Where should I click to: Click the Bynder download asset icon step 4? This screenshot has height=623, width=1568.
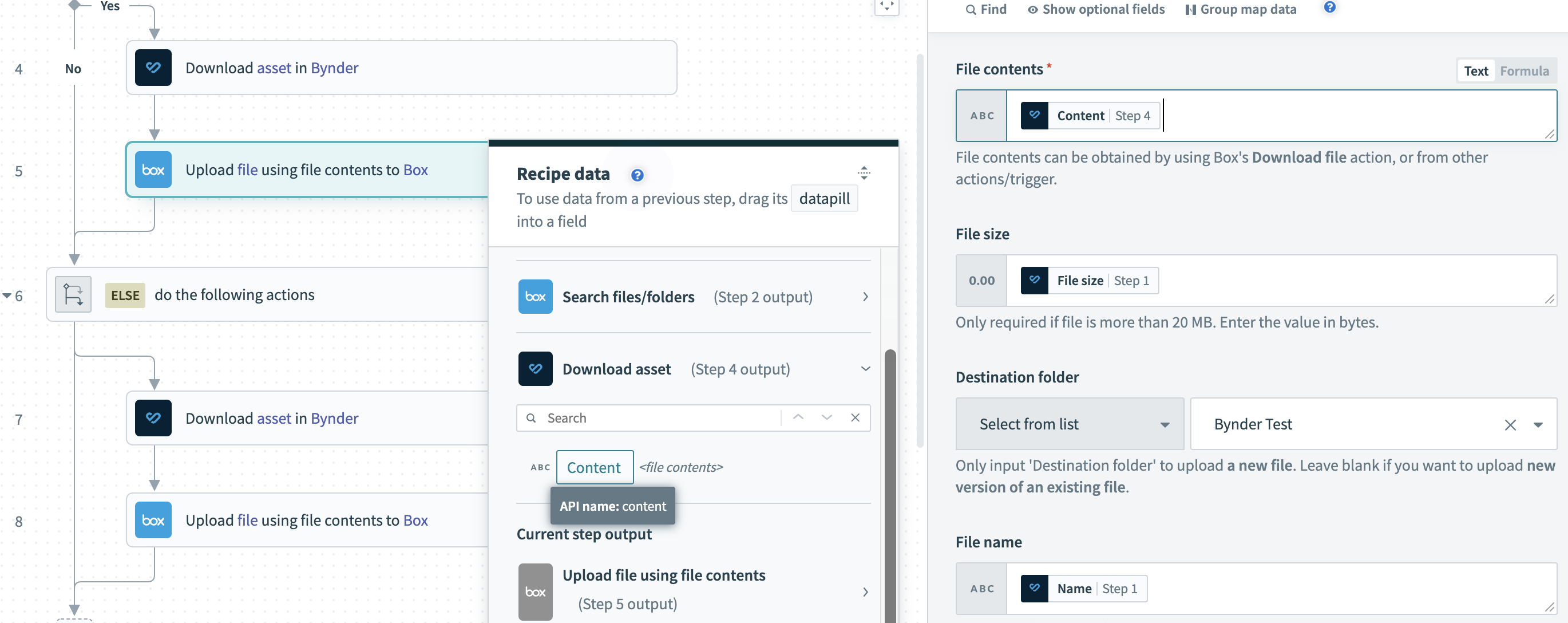[152, 67]
